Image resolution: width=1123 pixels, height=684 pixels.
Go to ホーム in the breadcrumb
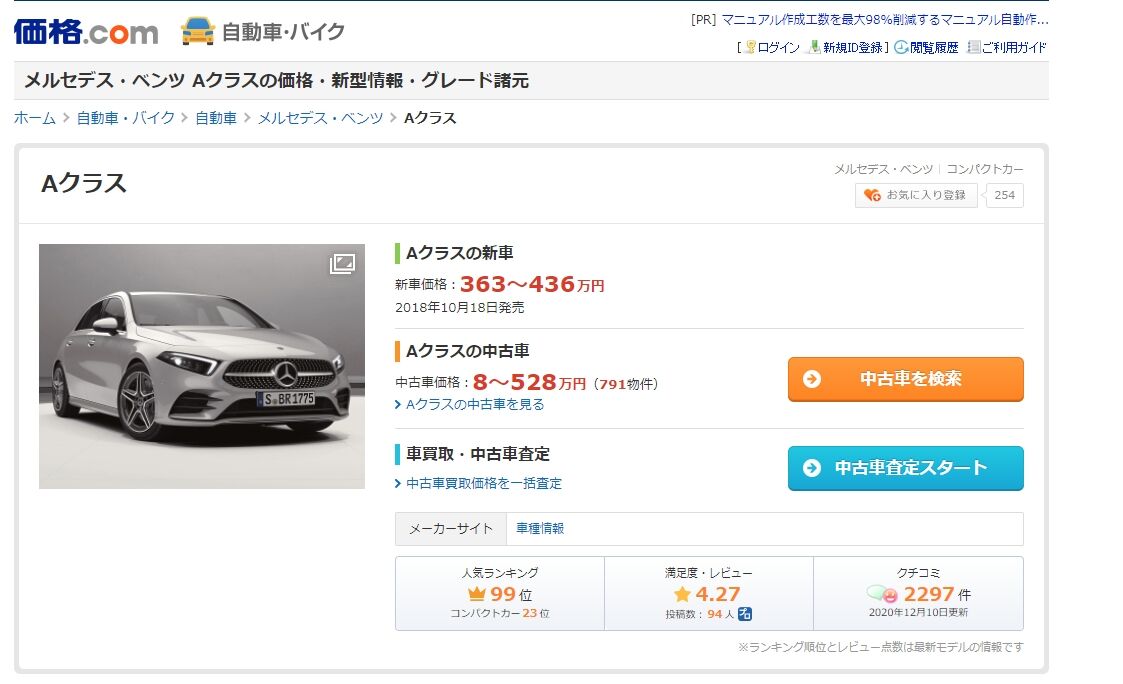coord(35,118)
